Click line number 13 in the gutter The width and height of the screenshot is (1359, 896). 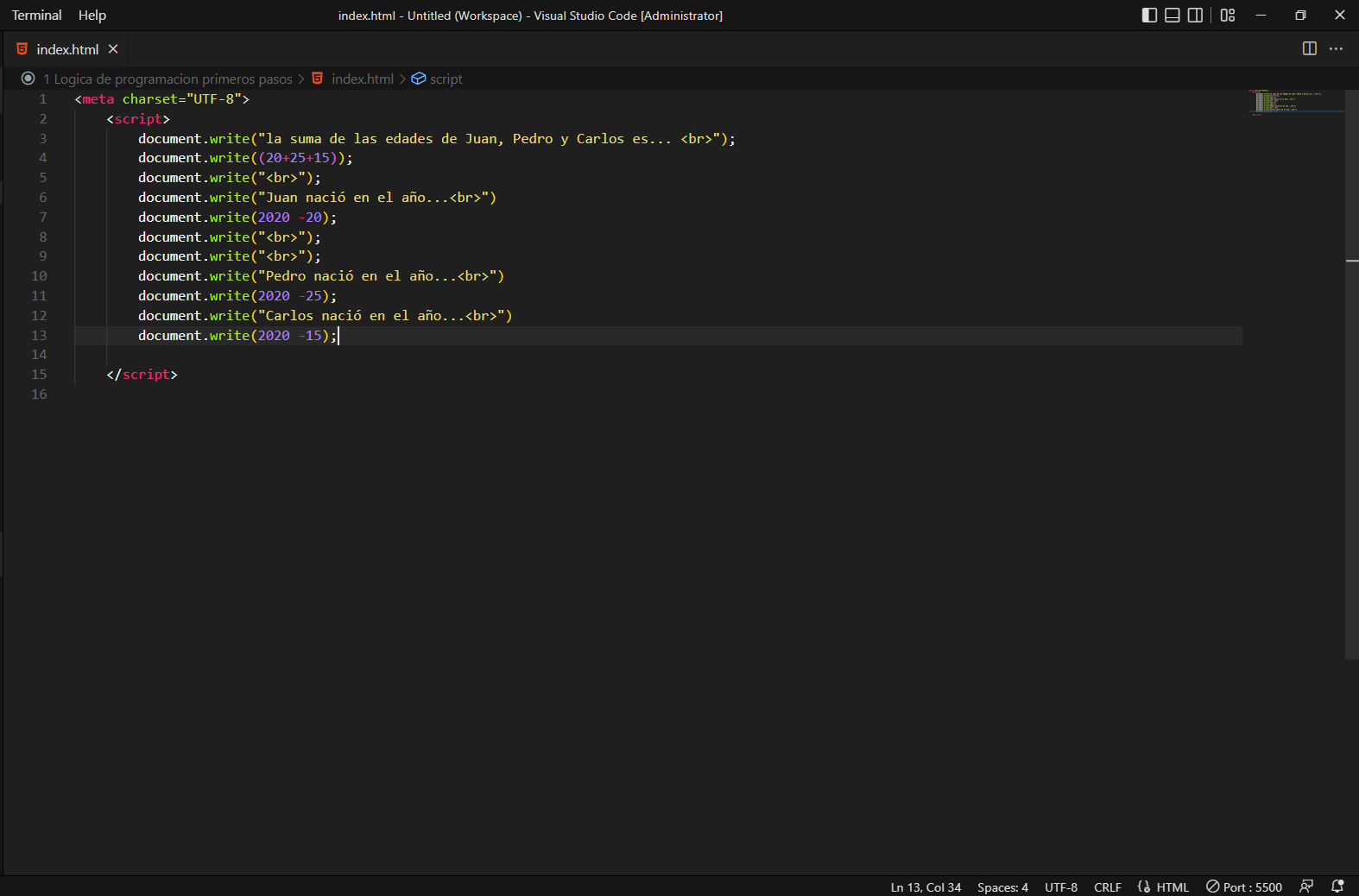(39, 336)
